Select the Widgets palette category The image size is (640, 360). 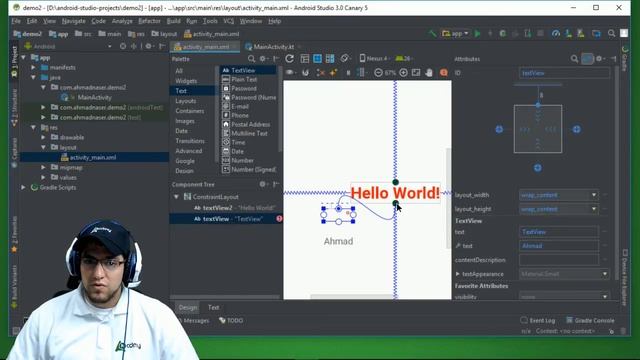coord(186,81)
